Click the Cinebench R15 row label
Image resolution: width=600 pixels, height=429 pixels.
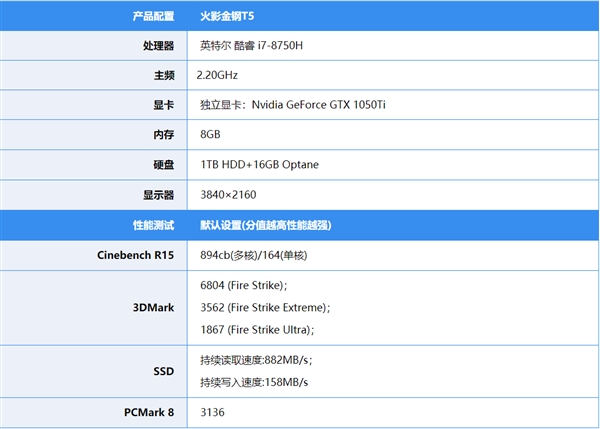pyautogui.click(x=135, y=256)
